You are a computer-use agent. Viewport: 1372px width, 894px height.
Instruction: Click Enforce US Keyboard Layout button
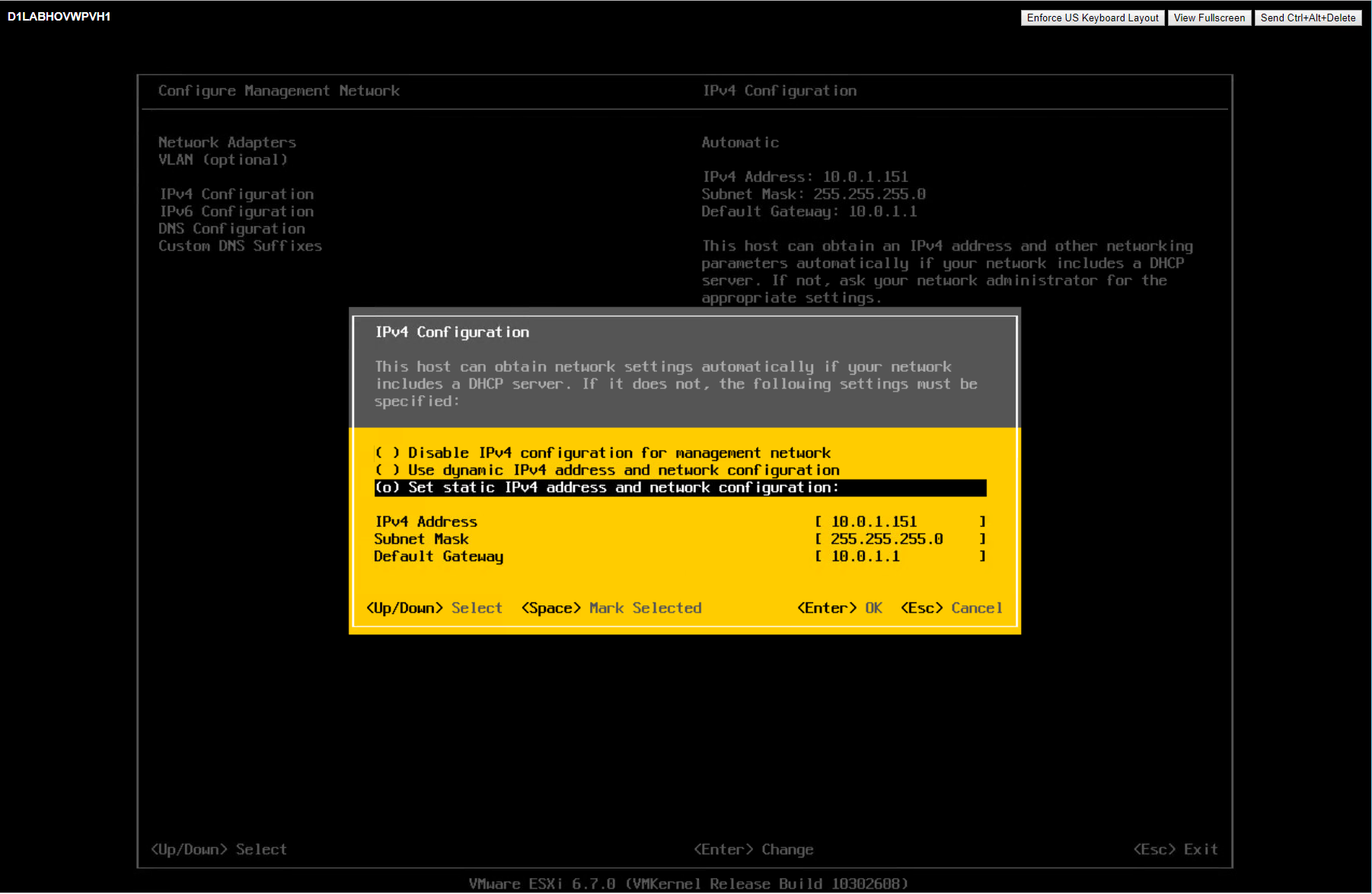pos(1092,18)
